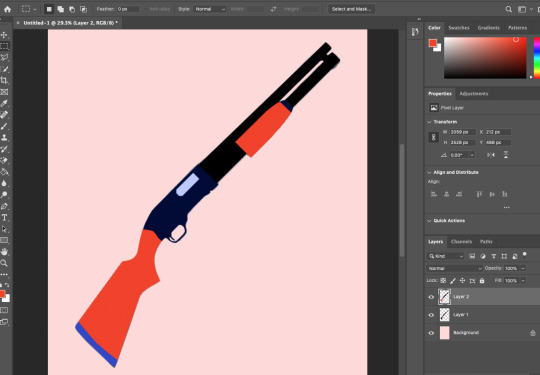Hide Layer 2 with its eye icon
The width and height of the screenshot is (540, 375).
[431, 297]
